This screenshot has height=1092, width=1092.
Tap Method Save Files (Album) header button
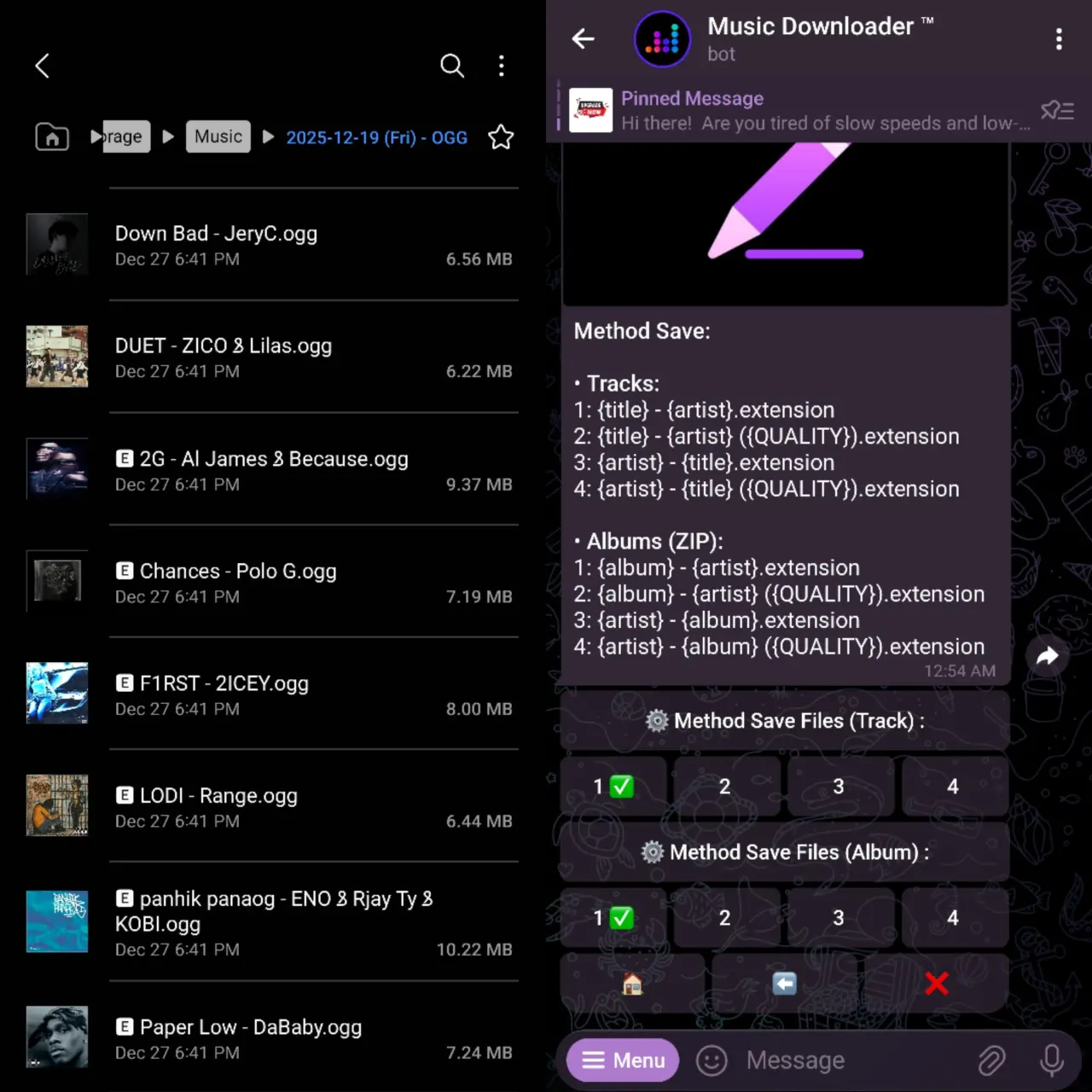click(785, 852)
